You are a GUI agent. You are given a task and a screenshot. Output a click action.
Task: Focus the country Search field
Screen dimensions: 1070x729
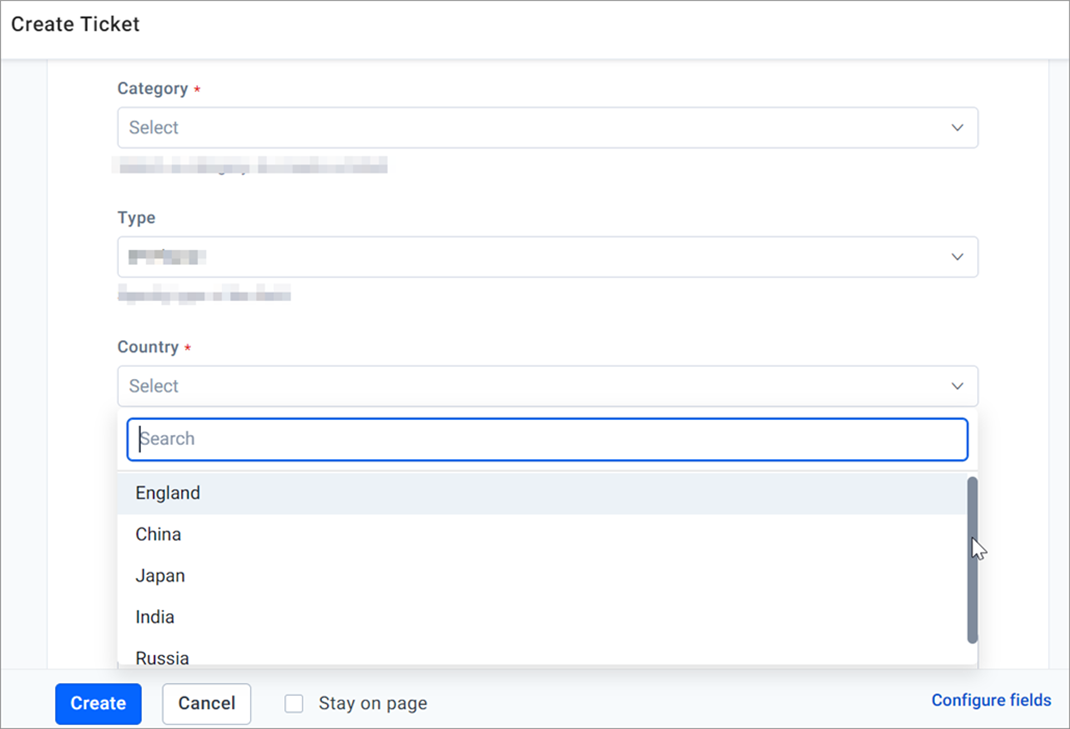tap(547, 439)
